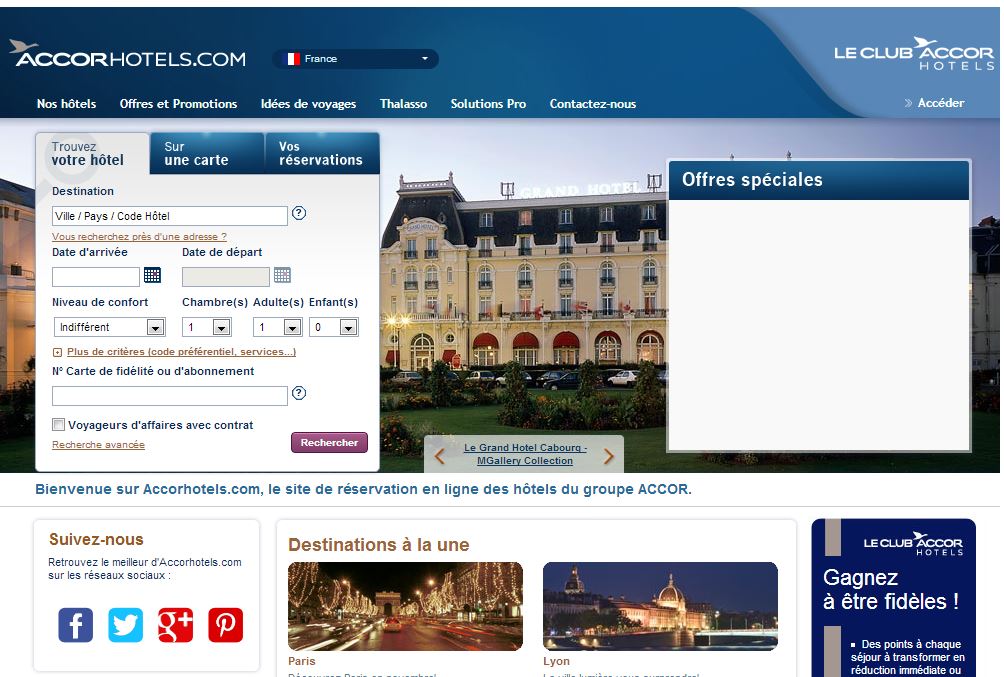Click the Rechercher button
The image size is (1004, 677).
coord(329,441)
